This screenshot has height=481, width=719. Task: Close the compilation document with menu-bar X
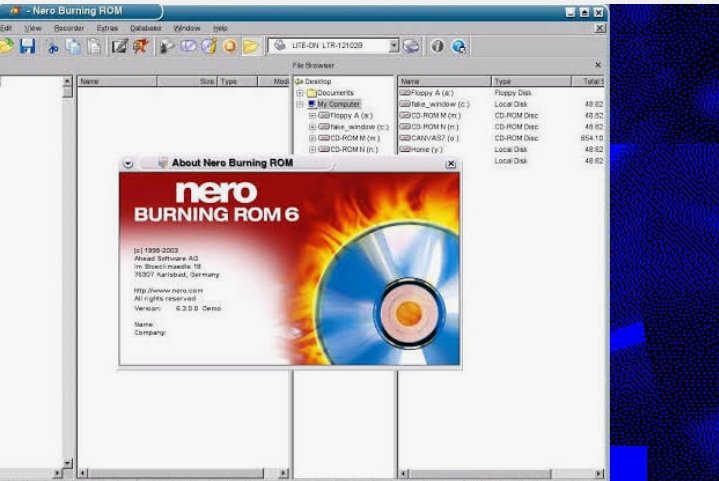pos(599,28)
